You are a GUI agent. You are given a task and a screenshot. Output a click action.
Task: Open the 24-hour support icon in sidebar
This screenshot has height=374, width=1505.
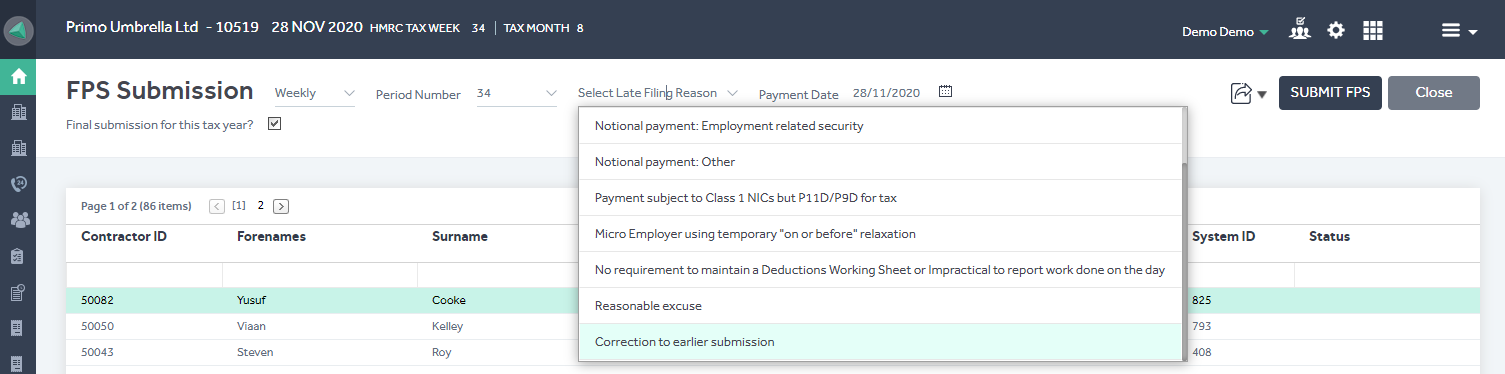tap(18, 184)
